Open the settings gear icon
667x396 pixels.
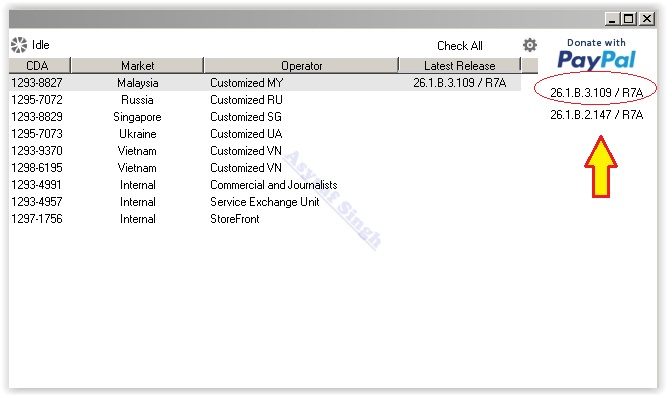point(530,45)
